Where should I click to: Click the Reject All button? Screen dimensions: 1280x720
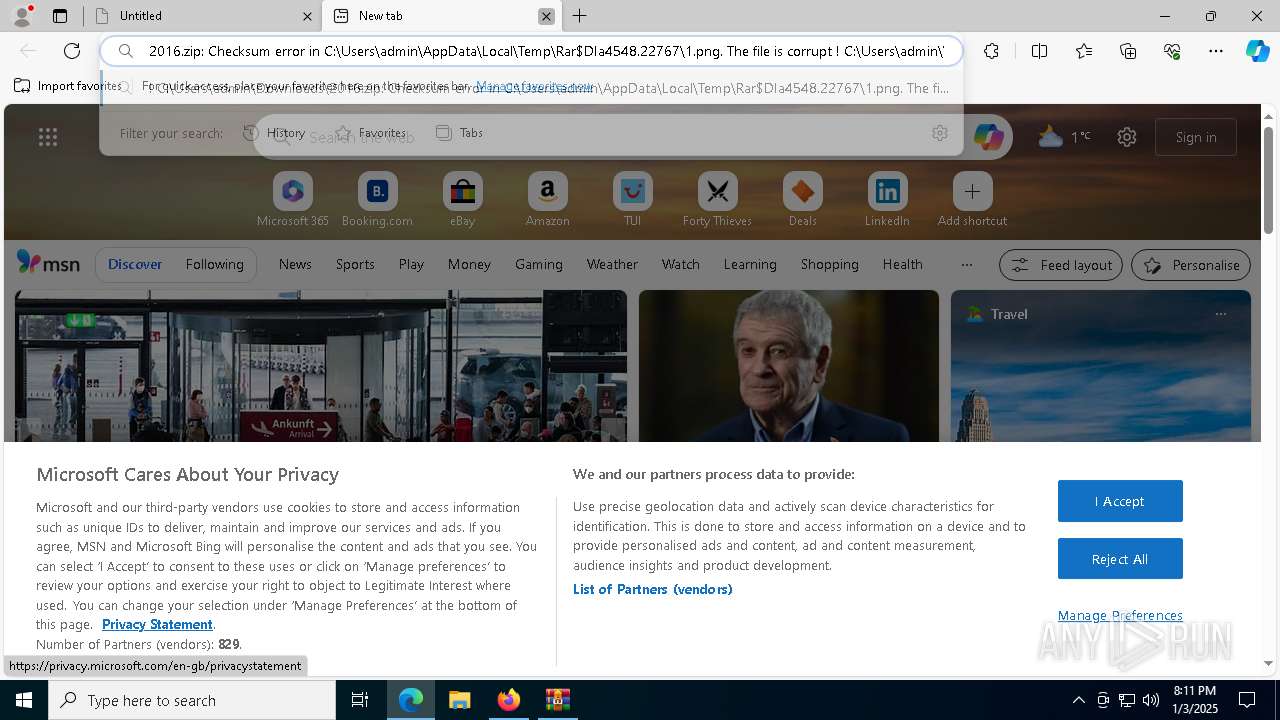pos(1120,559)
